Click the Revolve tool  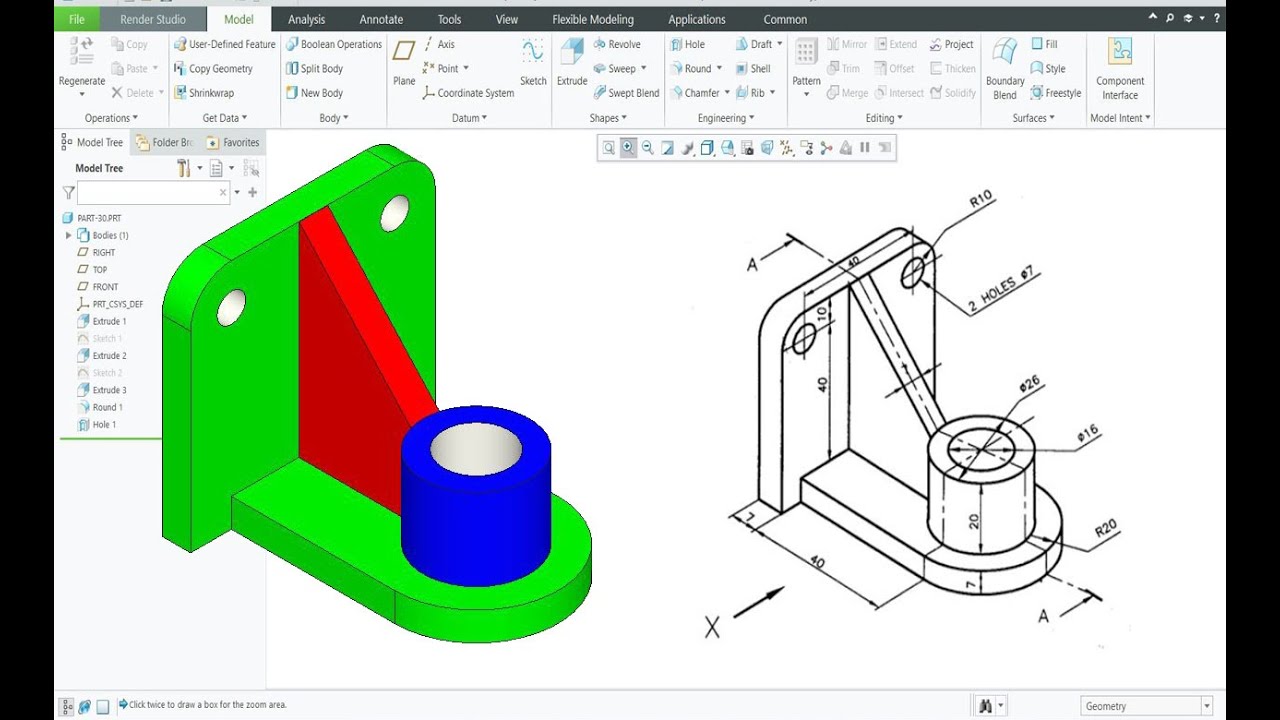[x=616, y=44]
